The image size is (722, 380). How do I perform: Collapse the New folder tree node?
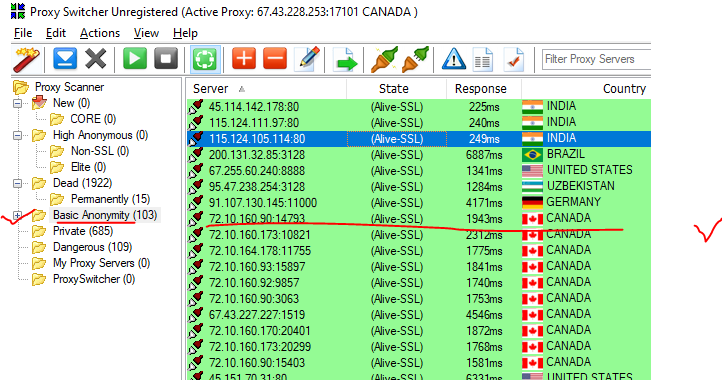pyautogui.click(x=17, y=103)
